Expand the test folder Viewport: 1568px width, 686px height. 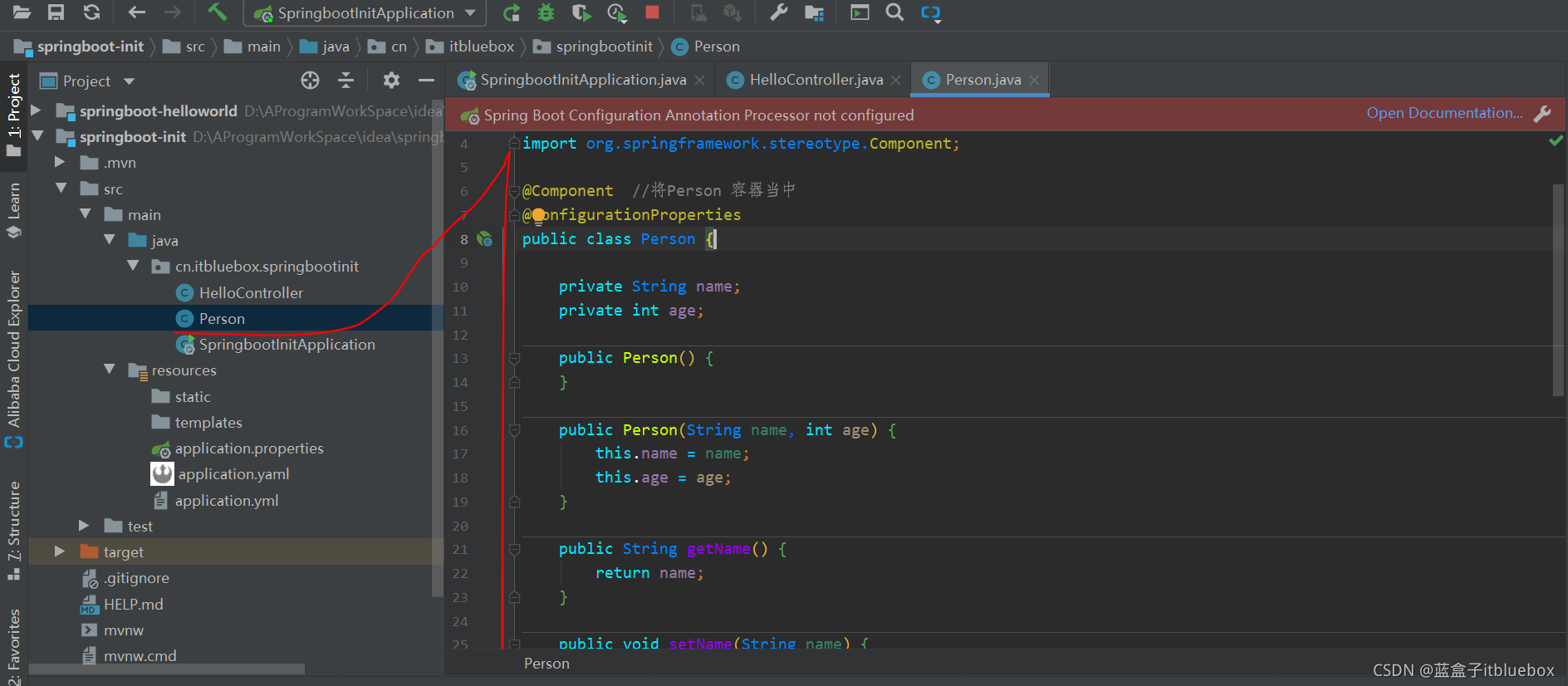[84, 526]
